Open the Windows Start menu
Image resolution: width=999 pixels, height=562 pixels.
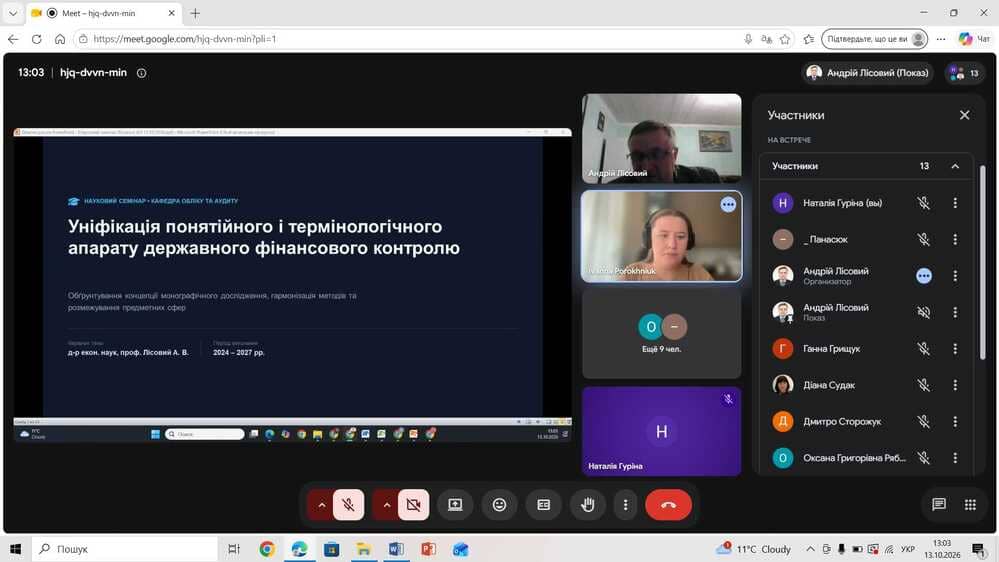[15, 549]
